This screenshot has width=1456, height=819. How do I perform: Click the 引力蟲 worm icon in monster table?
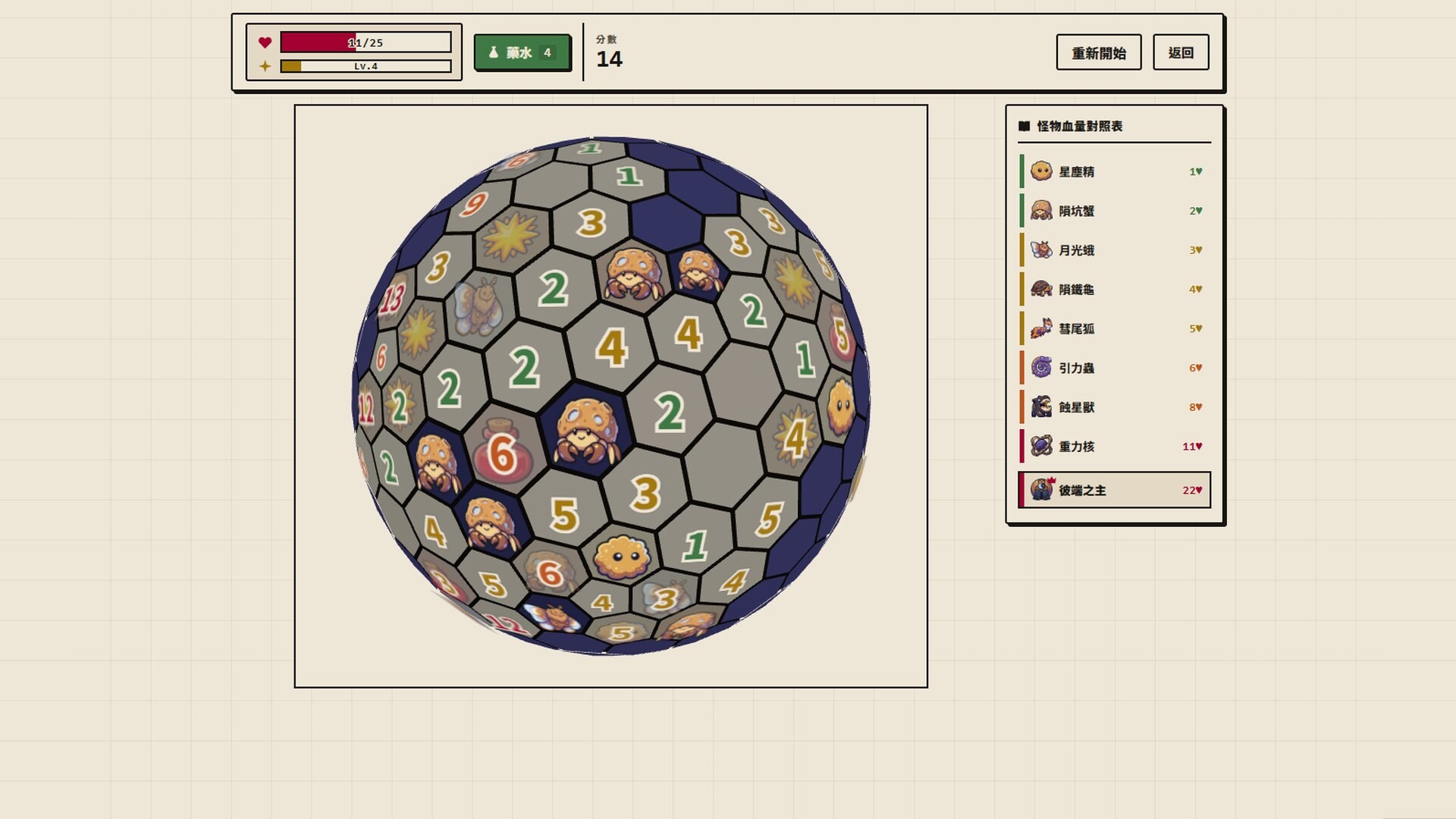(x=1041, y=368)
